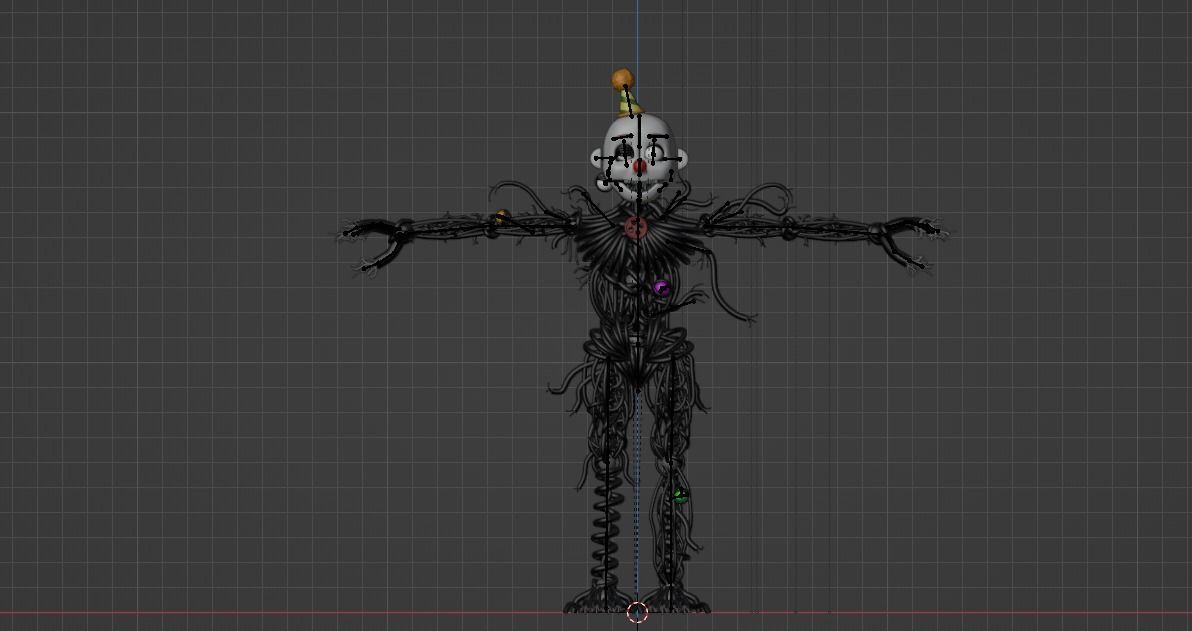Screen dimensions: 1192x631
Task: Select the orange pom-pom on the party hat
Action: [x=622, y=79]
